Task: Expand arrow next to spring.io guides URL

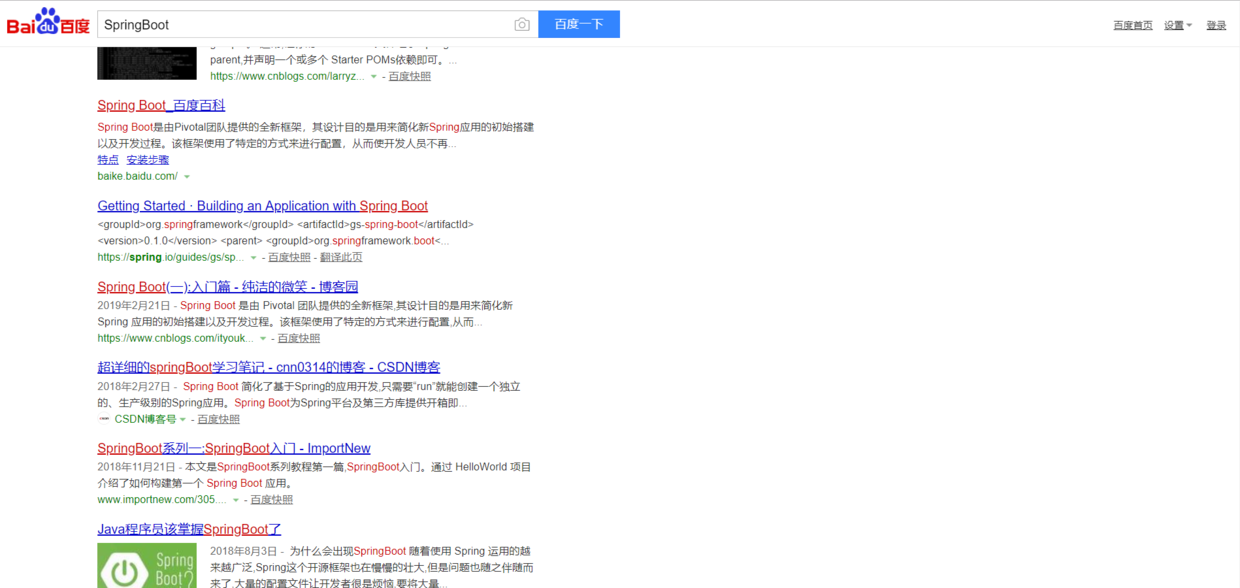Action: (253, 258)
